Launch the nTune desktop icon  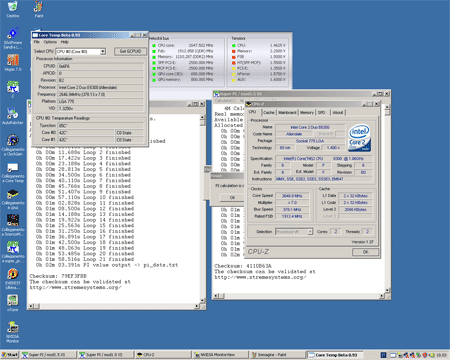[x=13, y=303]
